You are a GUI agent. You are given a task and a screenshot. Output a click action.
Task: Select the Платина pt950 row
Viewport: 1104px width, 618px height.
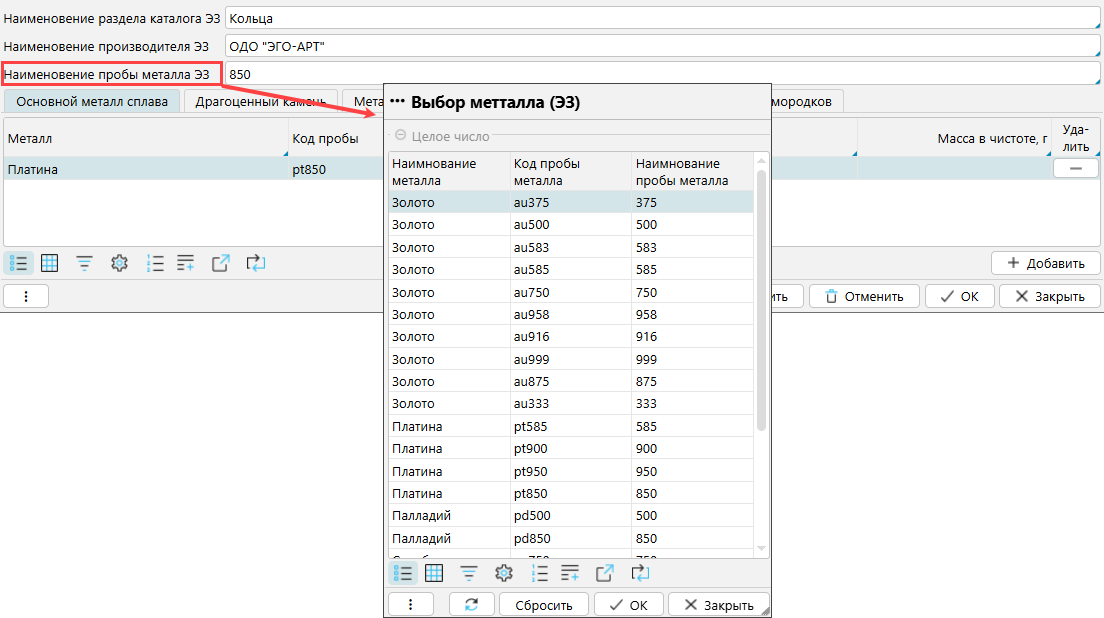click(570, 471)
